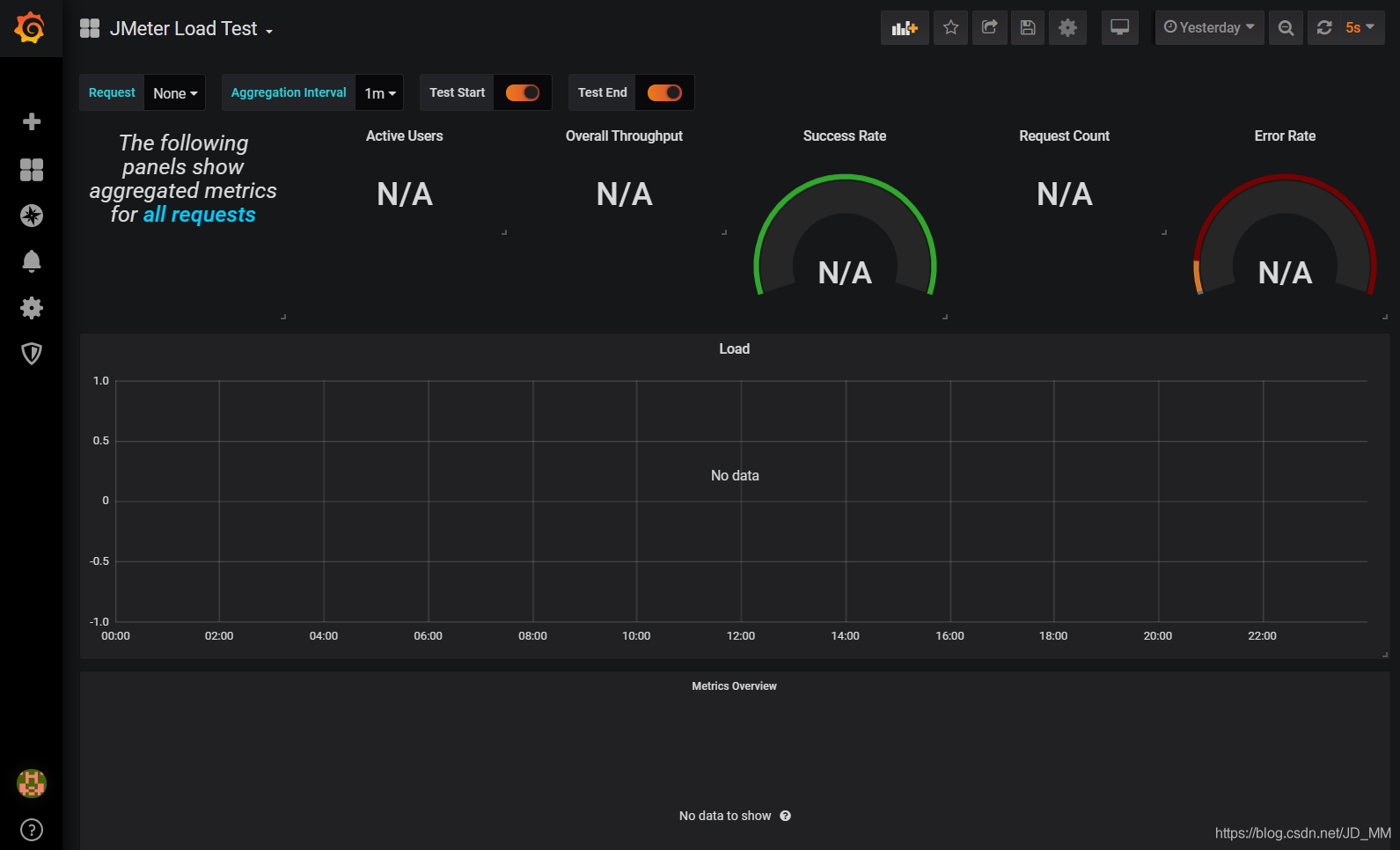Open the Server Admin shield icon
The width and height of the screenshot is (1400, 850).
point(32,354)
